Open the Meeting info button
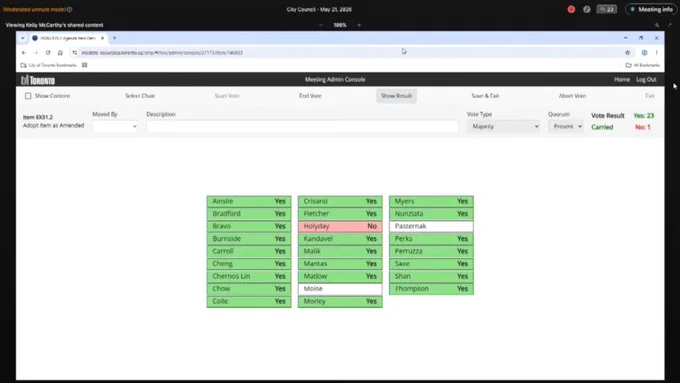Image resolution: width=680 pixels, height=383 pixels. point(652,9)
